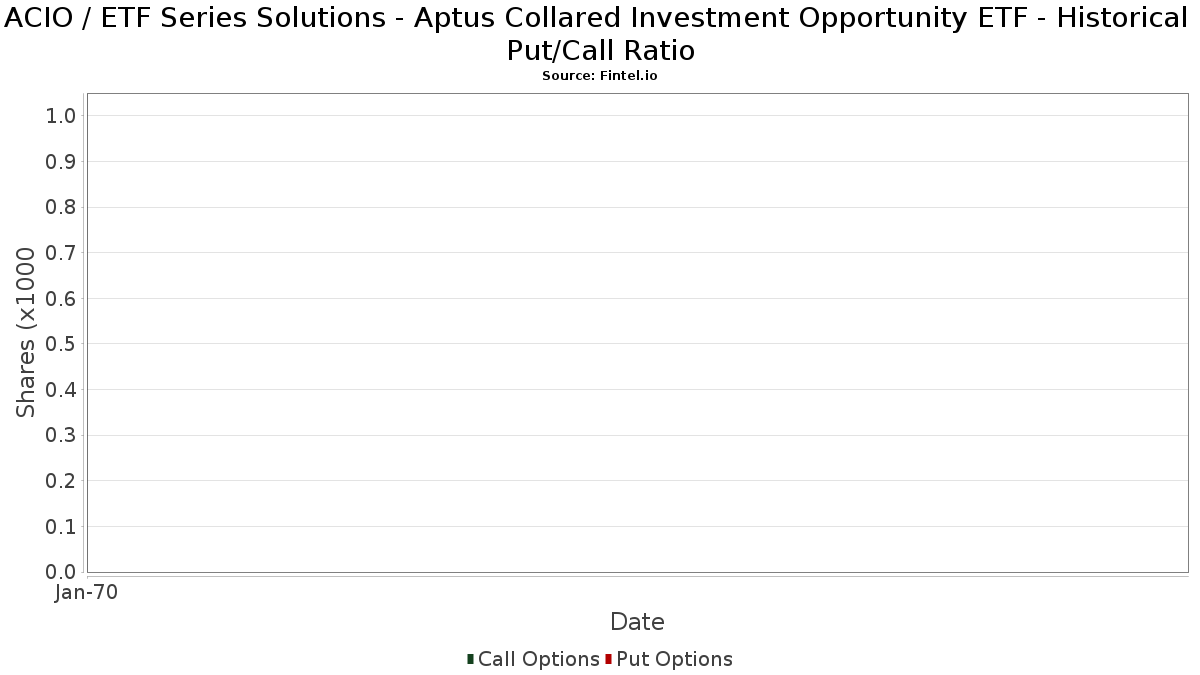Click the Date x-axis title
This screenshot has height=675, width=1200.
(637, 622)
